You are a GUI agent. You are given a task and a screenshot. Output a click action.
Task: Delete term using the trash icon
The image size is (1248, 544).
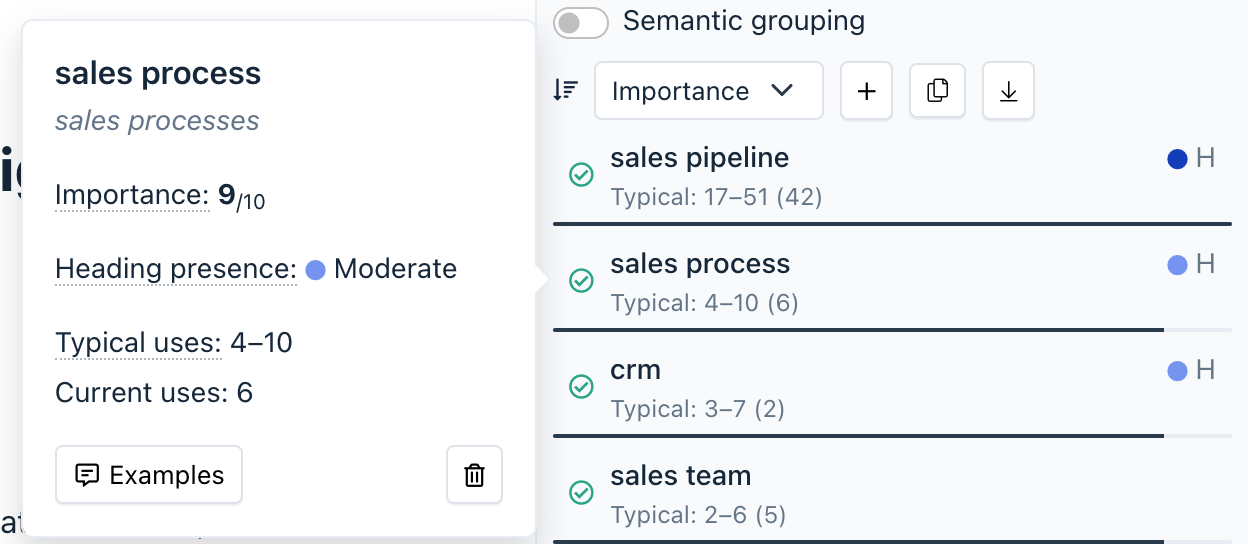pyautogui.click(x=474, y=475)
